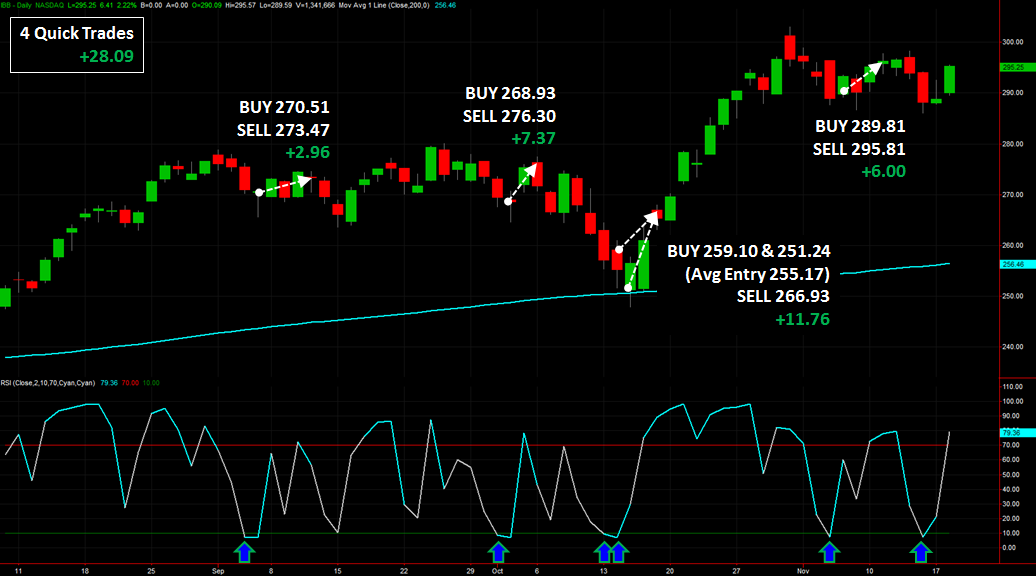Viewport: 1036px width, 576px height.
Task: Click the 'Sep' date axis label
Action: point(218,571)
